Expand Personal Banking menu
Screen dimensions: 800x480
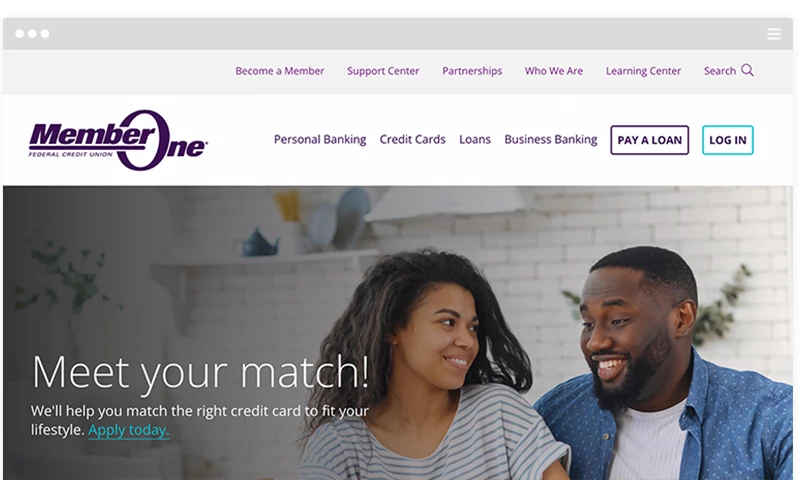pyautogui.click(x=320, y=139)
